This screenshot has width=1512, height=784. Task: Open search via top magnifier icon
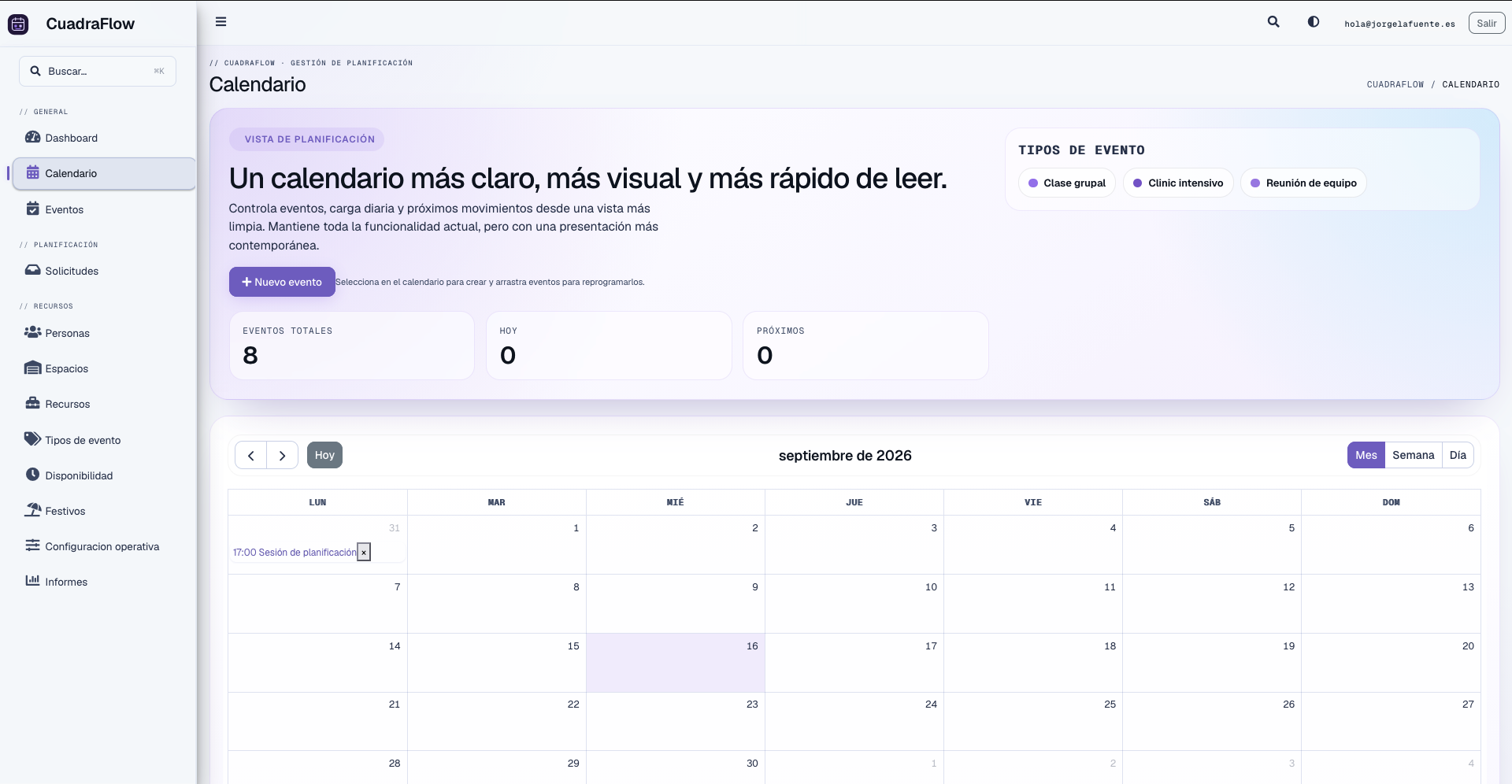point(1273,22)
